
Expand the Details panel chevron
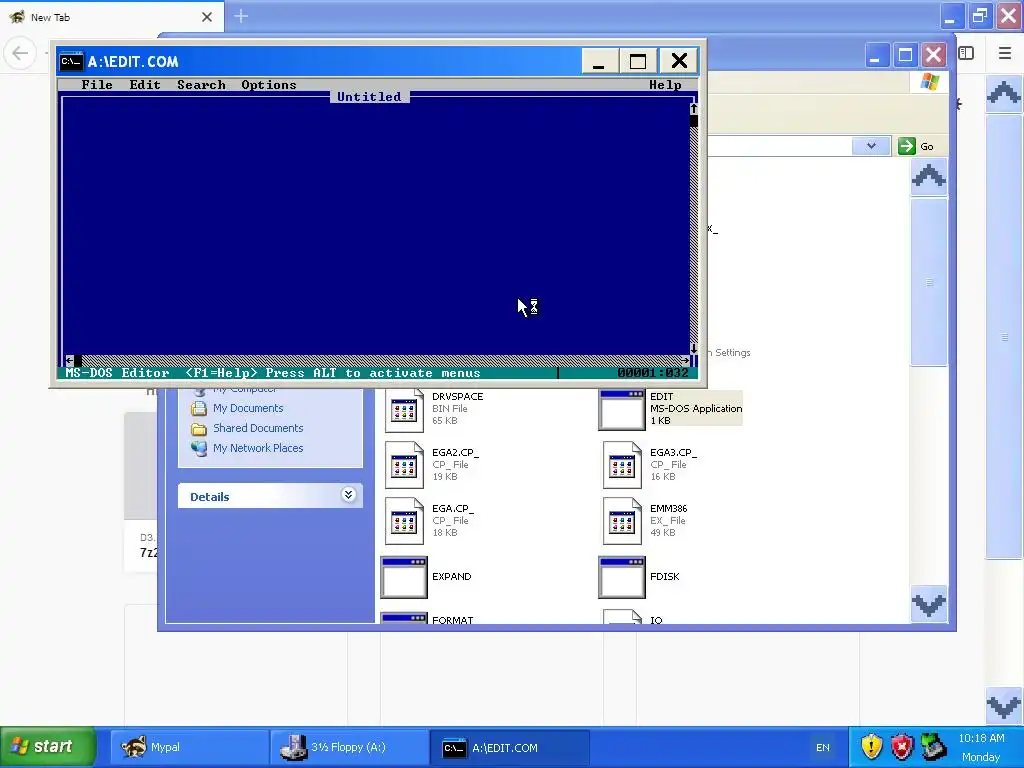348,494
